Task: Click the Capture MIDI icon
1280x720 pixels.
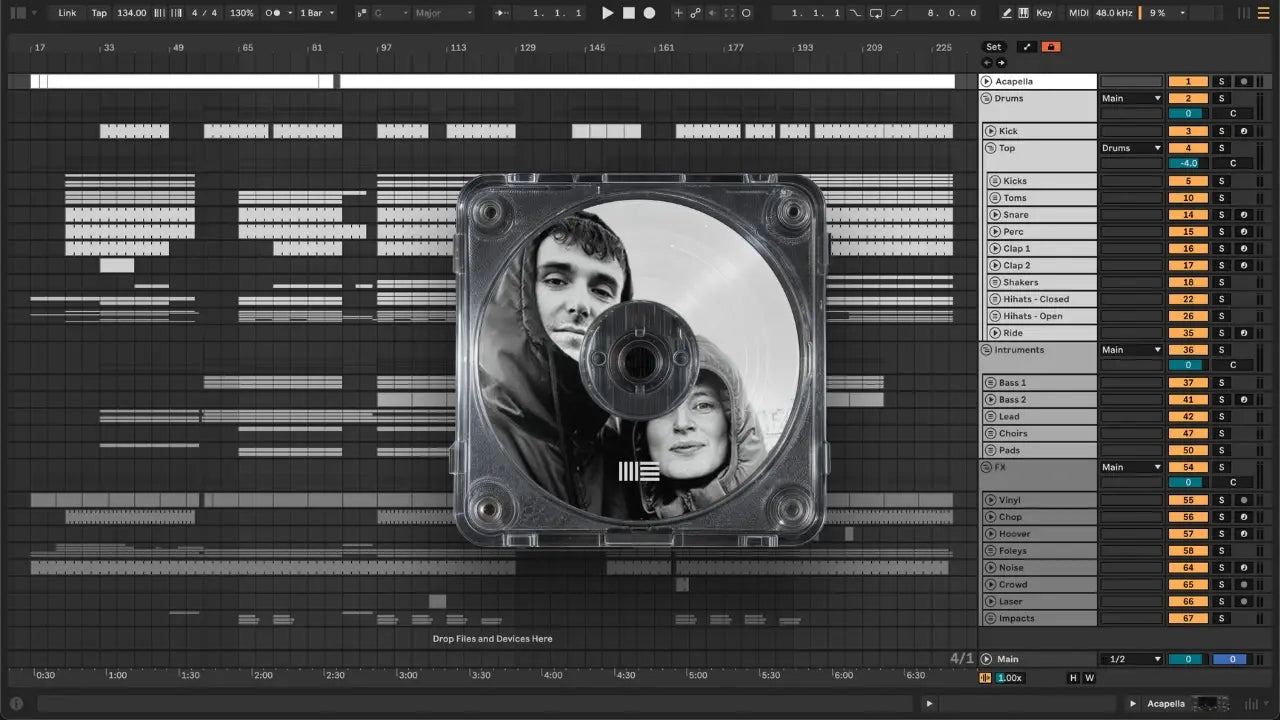Action: click(729, 13)
